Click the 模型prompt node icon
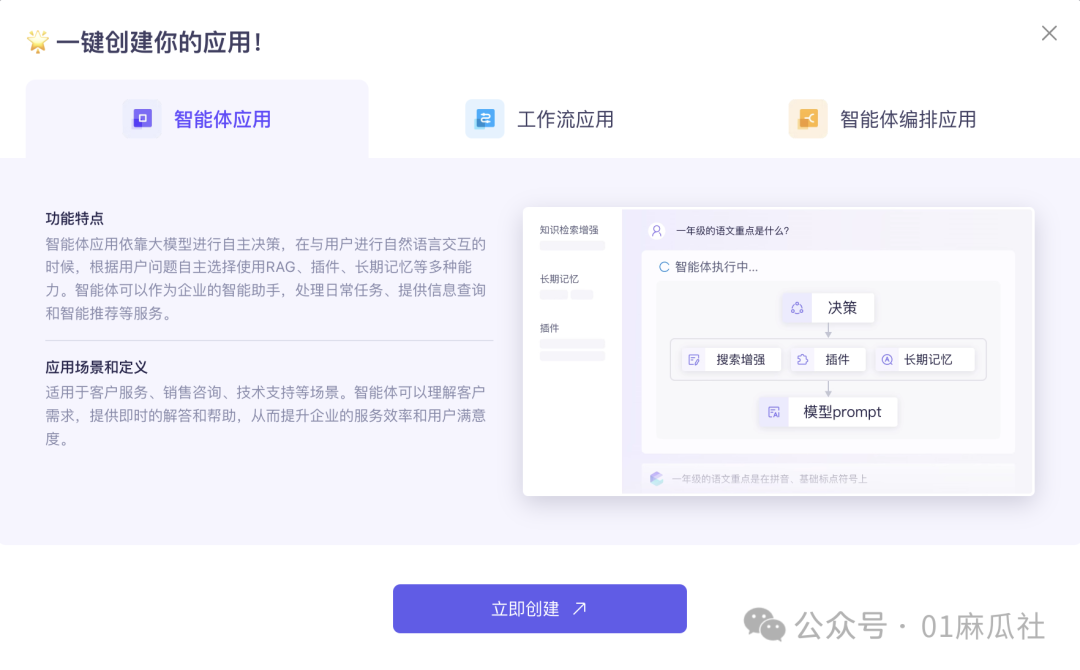 tap(775, 411)
